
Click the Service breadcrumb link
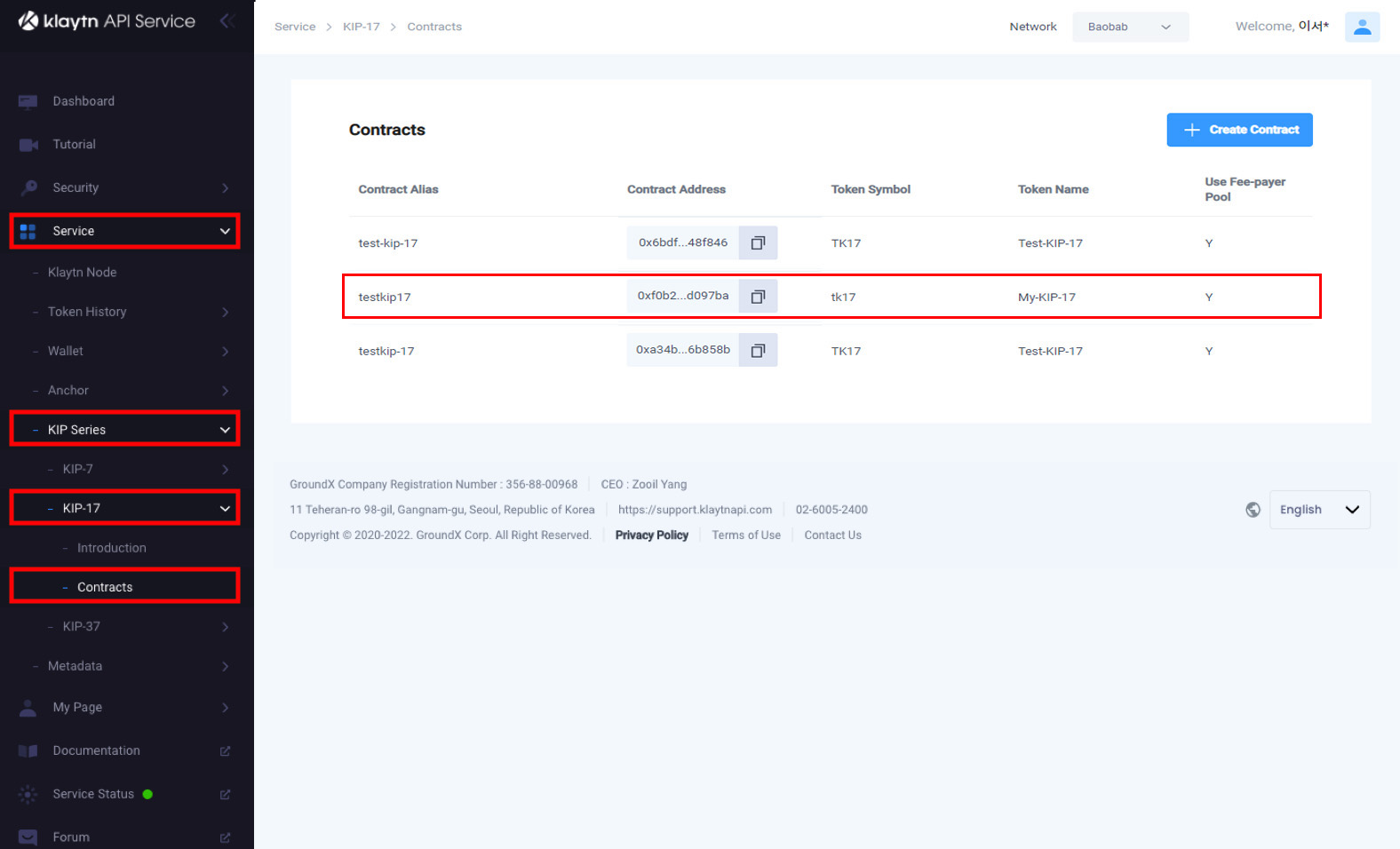pos(295,27)
